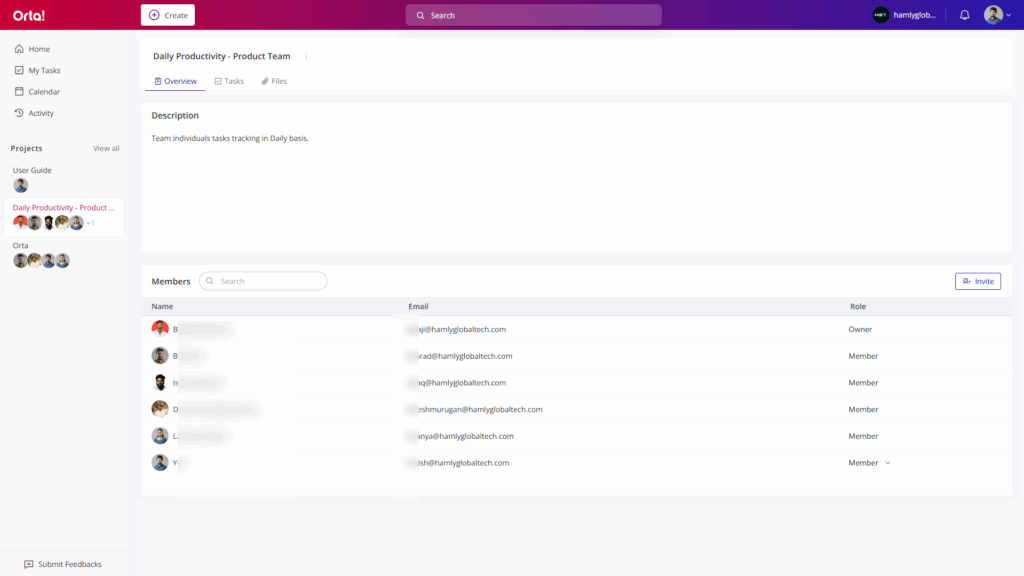This screenshot has width=1024, height=576.
Task: Switch to the Tasks tab
Action: click(x=229, y=81)
